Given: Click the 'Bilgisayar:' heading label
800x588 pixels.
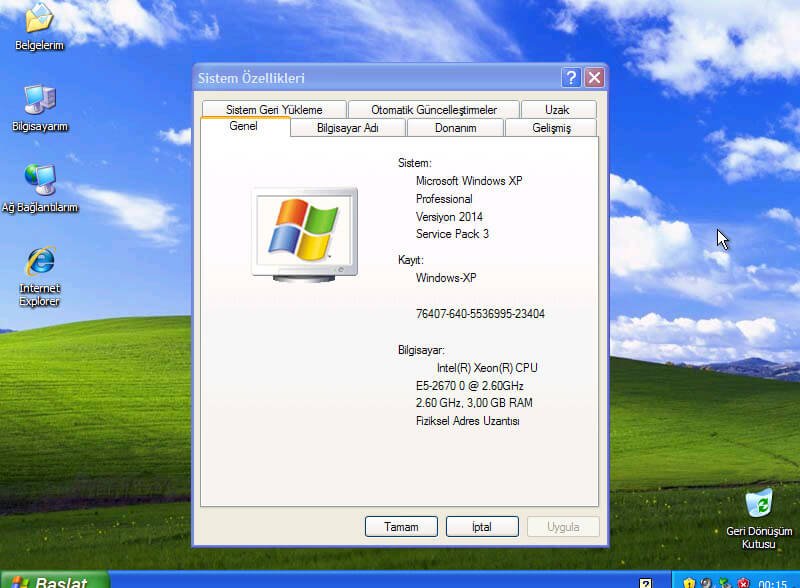Looking at the screenshot, I should click(421, 350).
